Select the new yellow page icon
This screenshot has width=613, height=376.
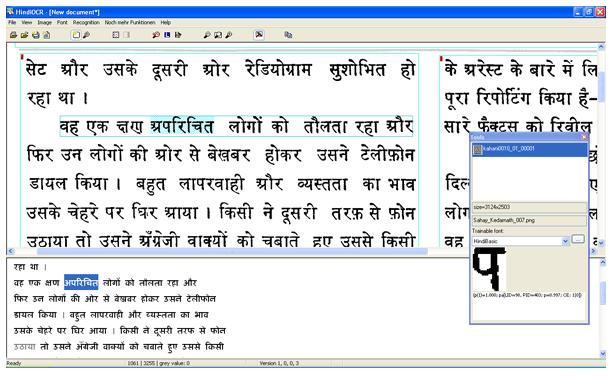coord(75,35)
